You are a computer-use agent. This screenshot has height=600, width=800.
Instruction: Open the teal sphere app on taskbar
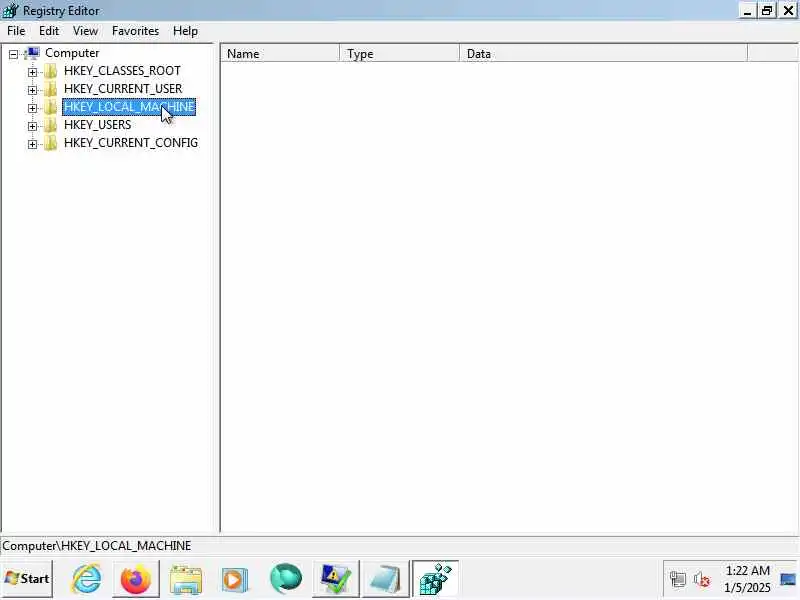pyautogui.click(x=286, y=579)
